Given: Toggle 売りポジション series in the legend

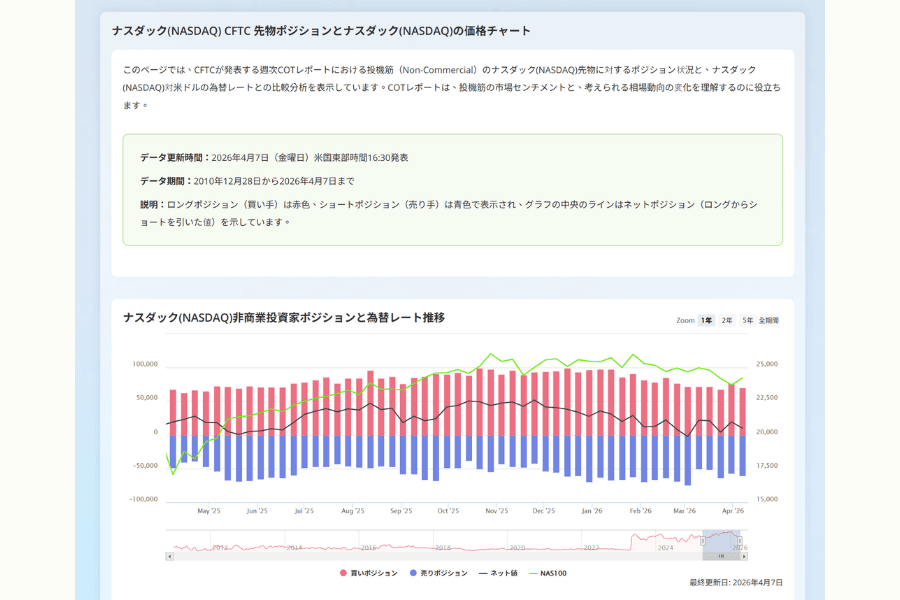Looking at the screenshot, I should [x=443, y=573].
